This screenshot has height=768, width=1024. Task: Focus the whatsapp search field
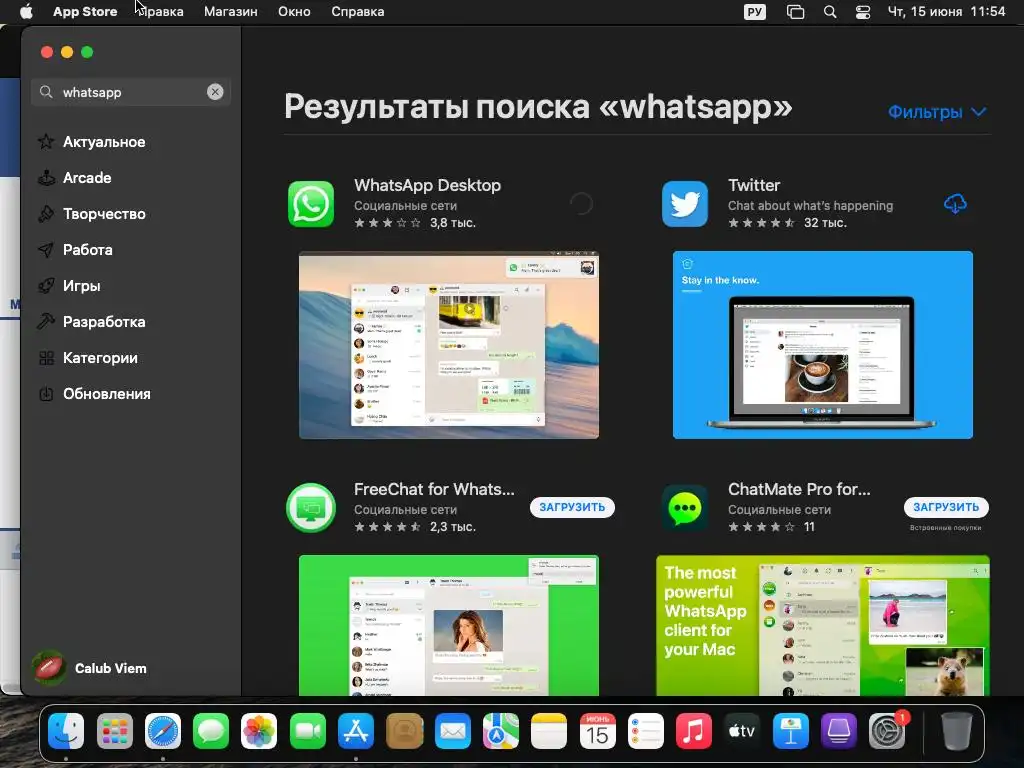pos(131,92)
